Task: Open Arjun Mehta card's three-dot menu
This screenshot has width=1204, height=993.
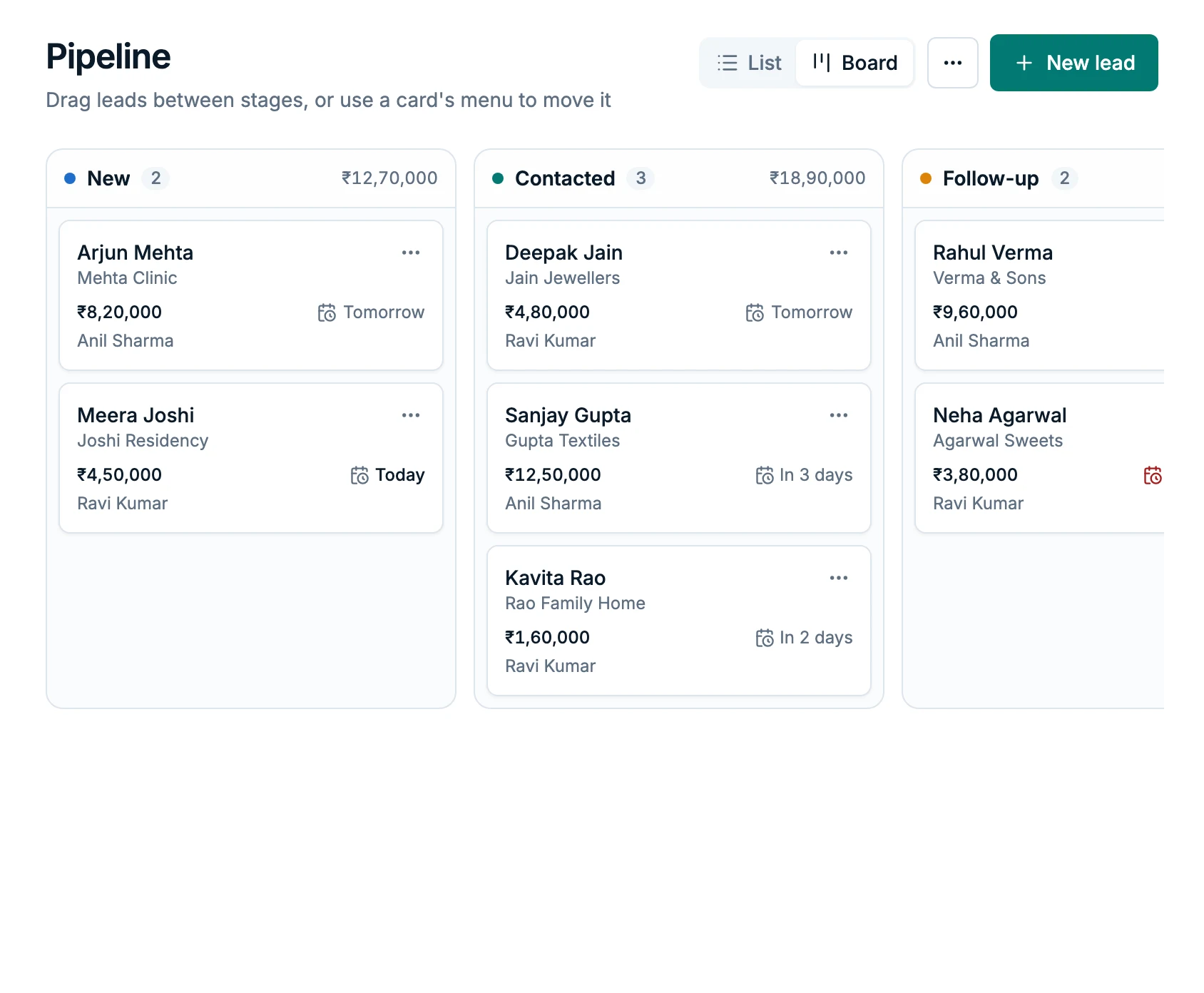Action: click(411, 253)
